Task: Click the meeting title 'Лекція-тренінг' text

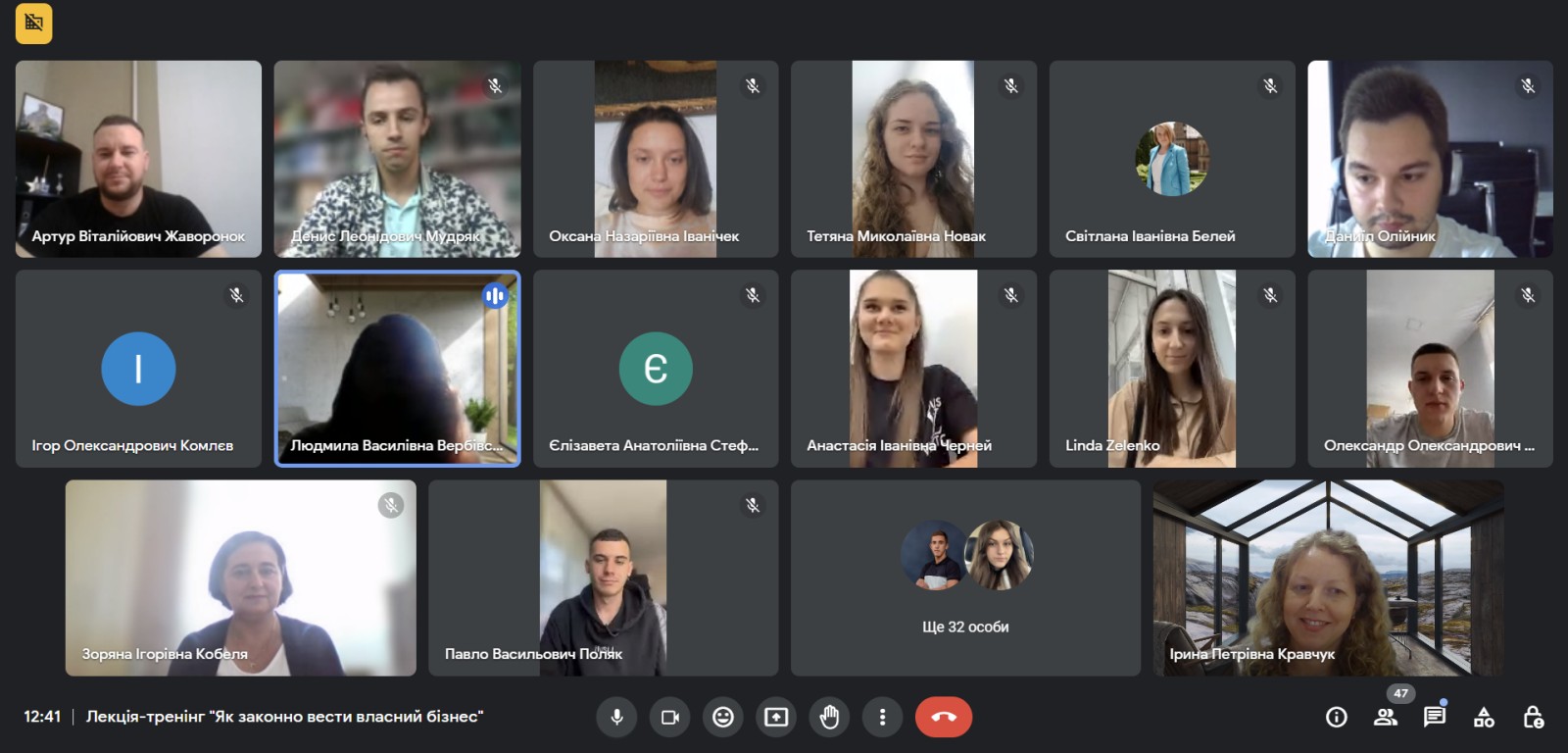Action: pos(284,717)
